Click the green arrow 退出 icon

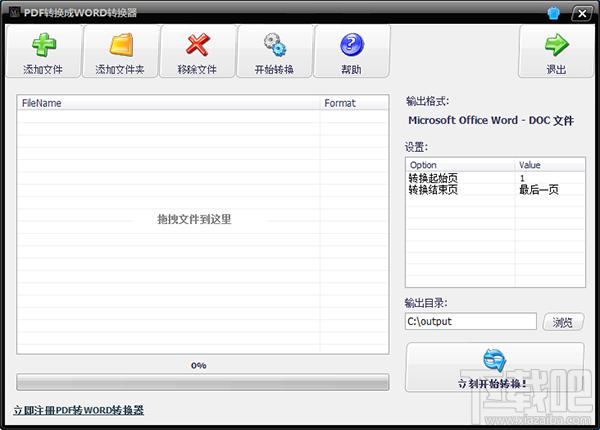[556, 45]
